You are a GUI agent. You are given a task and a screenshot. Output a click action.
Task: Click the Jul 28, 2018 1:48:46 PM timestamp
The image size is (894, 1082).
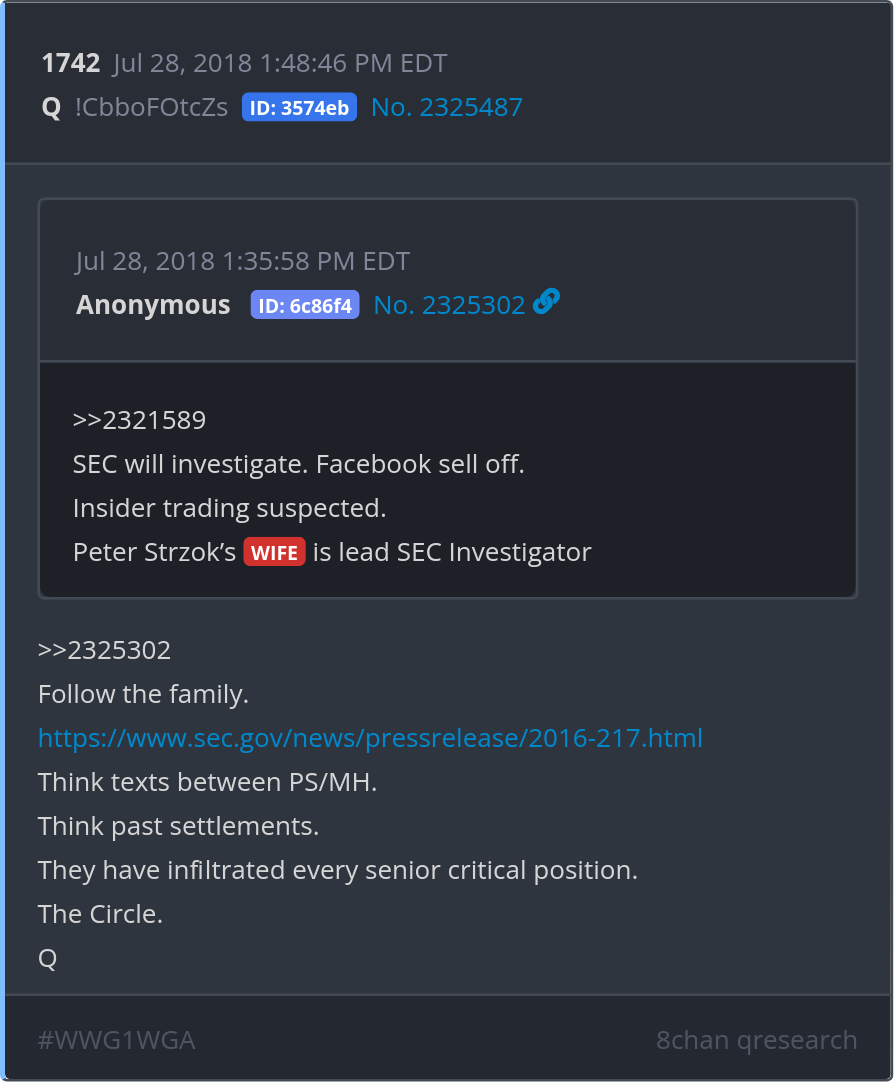point(280,64)
